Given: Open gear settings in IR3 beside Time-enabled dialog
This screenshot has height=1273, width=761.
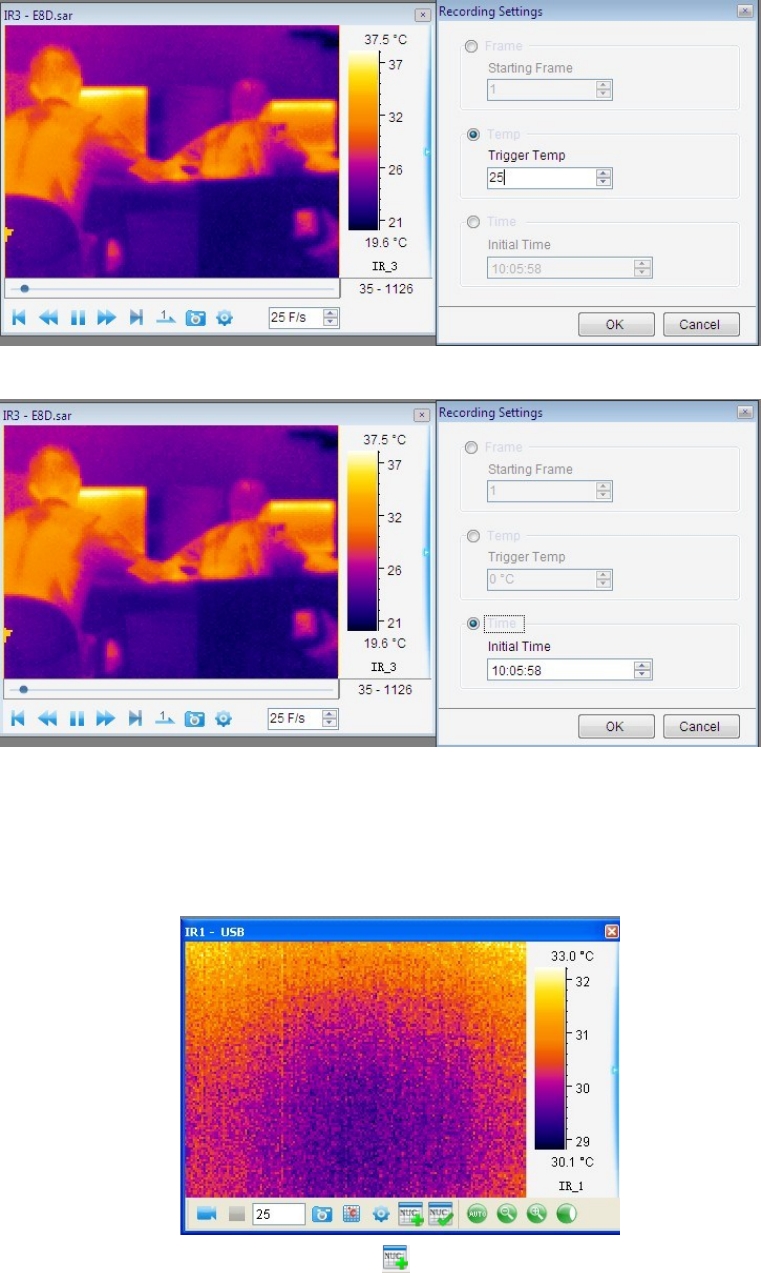Looking at the screenshot, I should coord(224,718).
